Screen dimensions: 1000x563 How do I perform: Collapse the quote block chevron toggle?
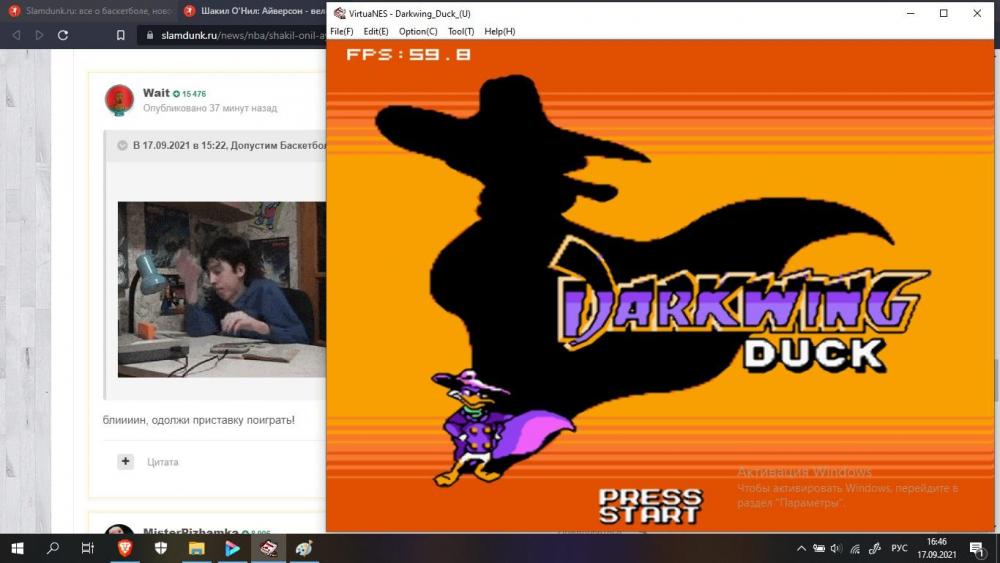point(122,145)
